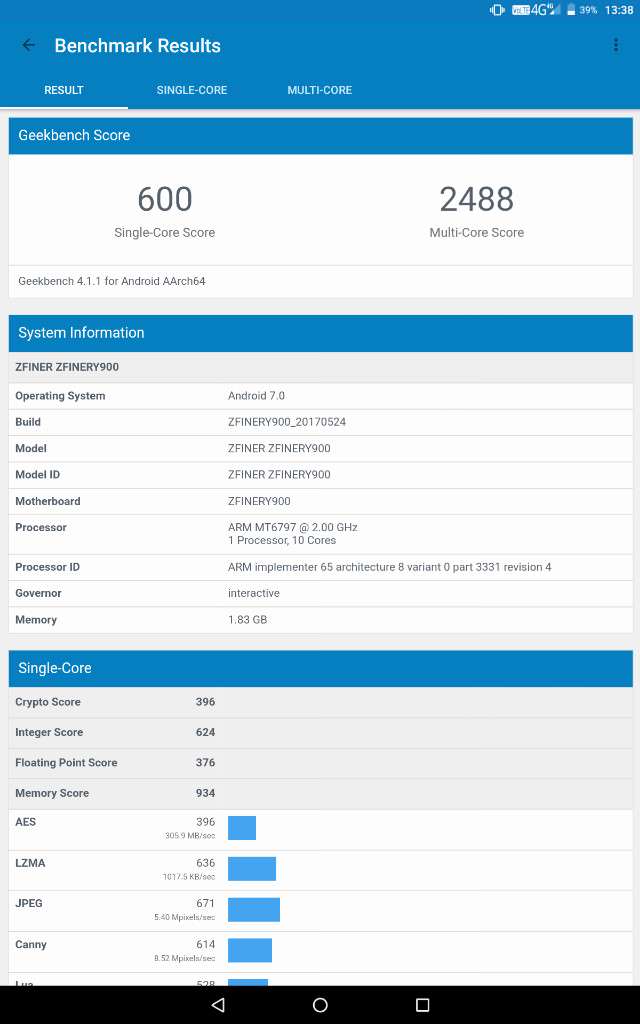
Task: Open the three-dot overflow menu
Action: point(616,45)
